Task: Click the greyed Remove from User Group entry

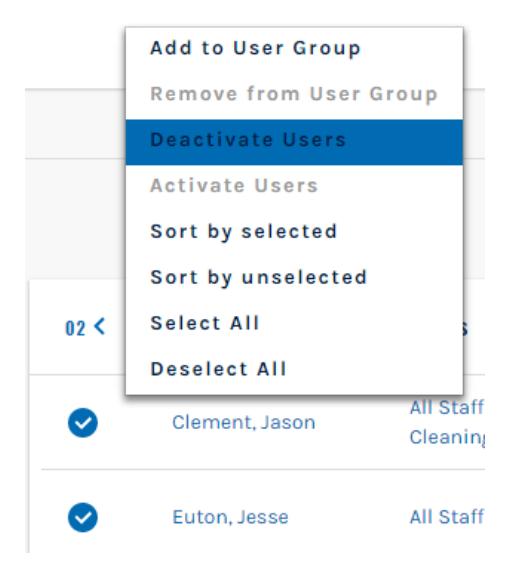Action: click(x=294, y=94)
